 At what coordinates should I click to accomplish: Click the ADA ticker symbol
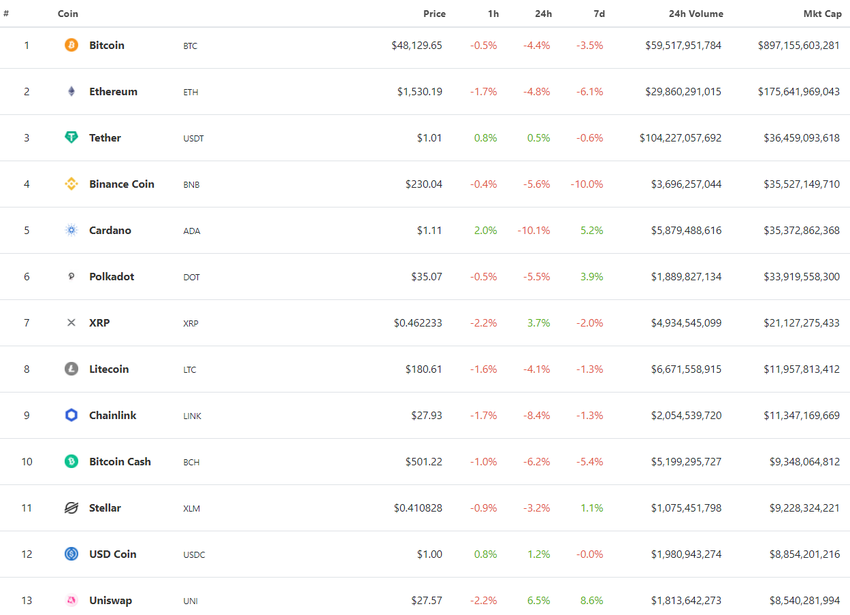[x=192, y=231]
